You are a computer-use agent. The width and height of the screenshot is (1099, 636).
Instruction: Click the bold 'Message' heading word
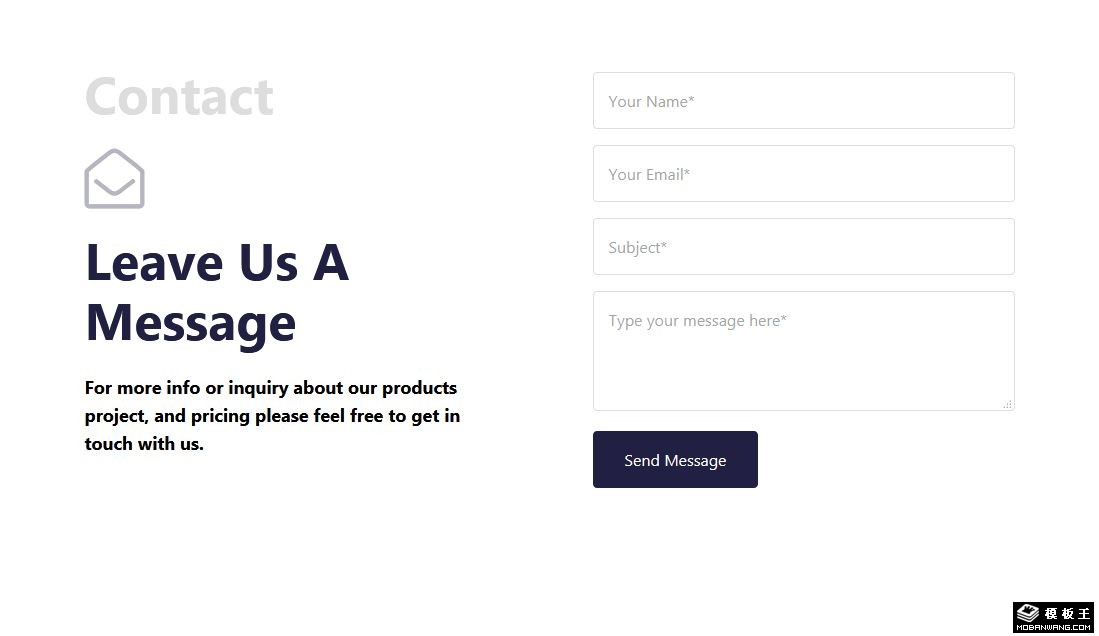tap(190, 323)
